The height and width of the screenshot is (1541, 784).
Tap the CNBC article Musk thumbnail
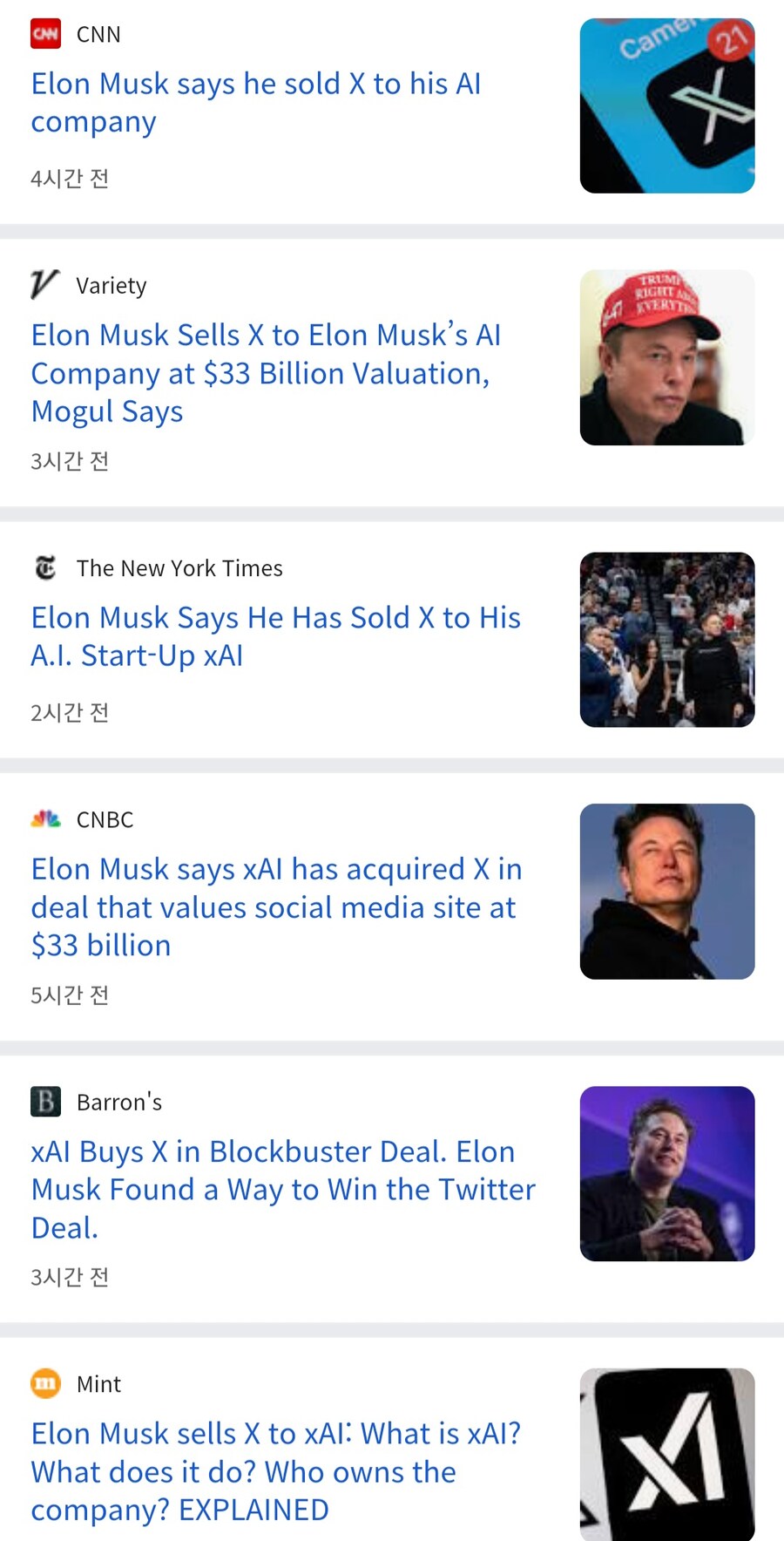click(667, 891)
